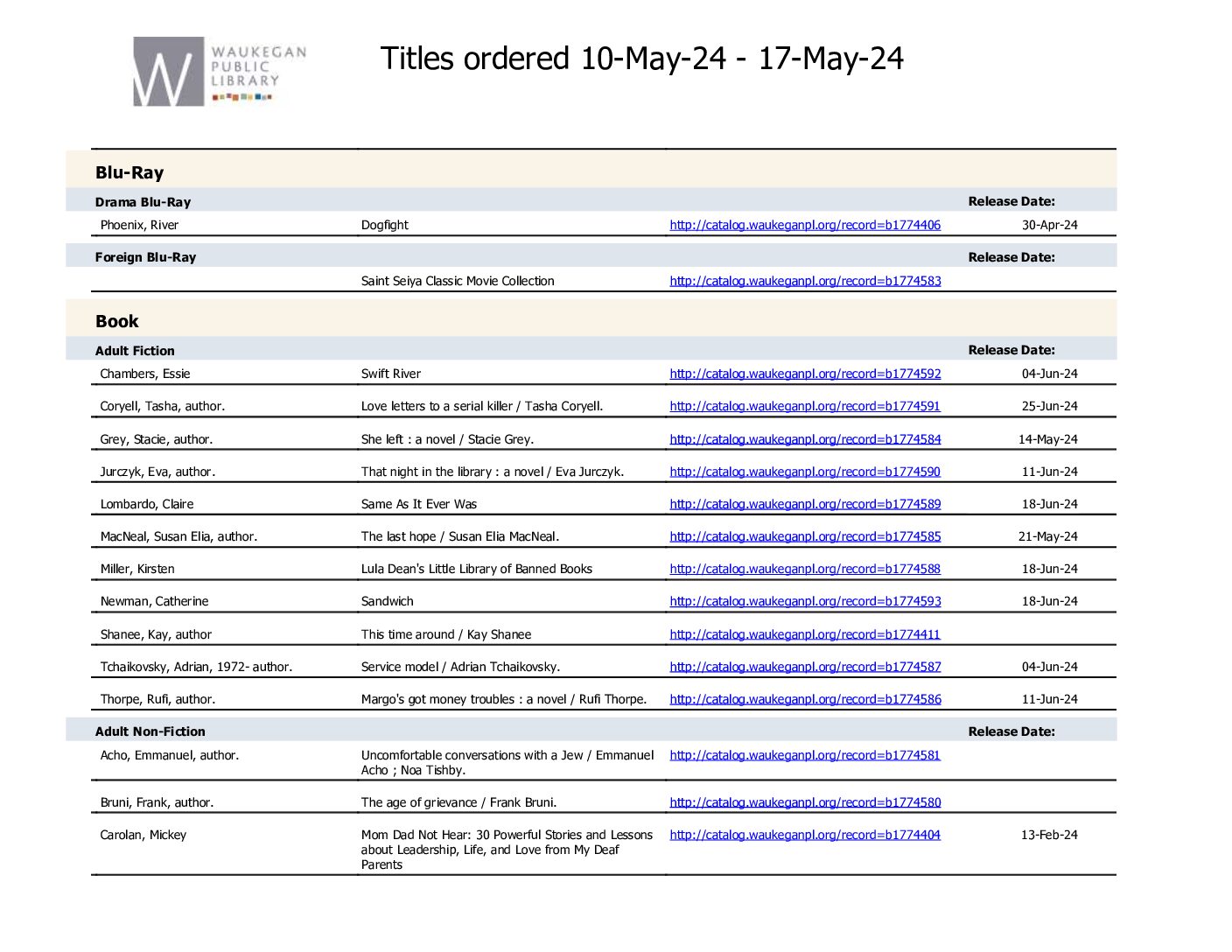Open record link for She left novel
Screen dimensions: 1232x952
pos(805,439)
